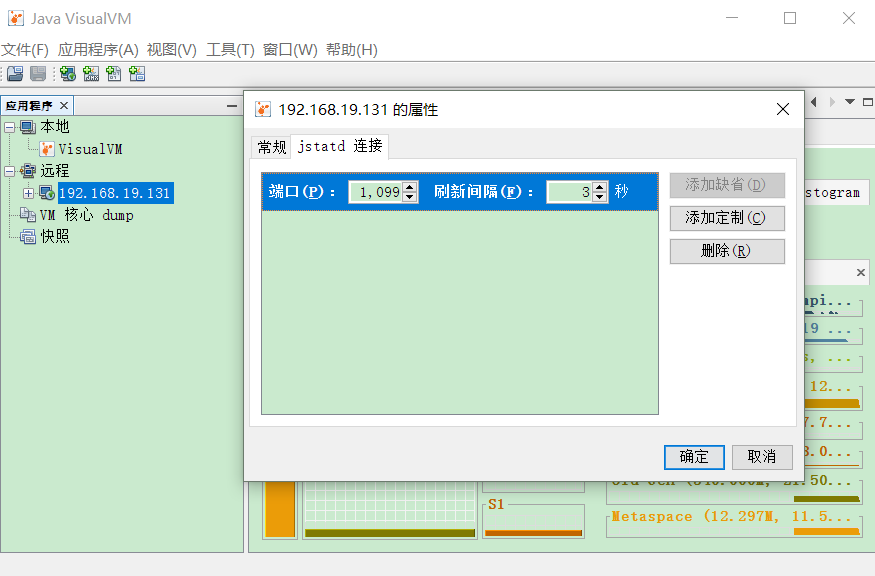875x576 pixels.
Task: Switch to the jstatd 连接 tab
Action: [340, 146]
